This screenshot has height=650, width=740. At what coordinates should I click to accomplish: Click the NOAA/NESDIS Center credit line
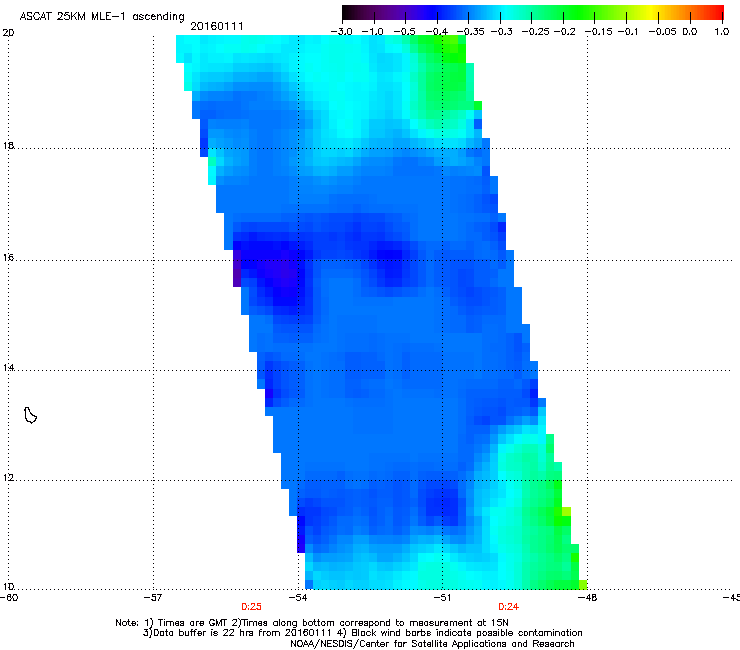[x=432, y=644]
